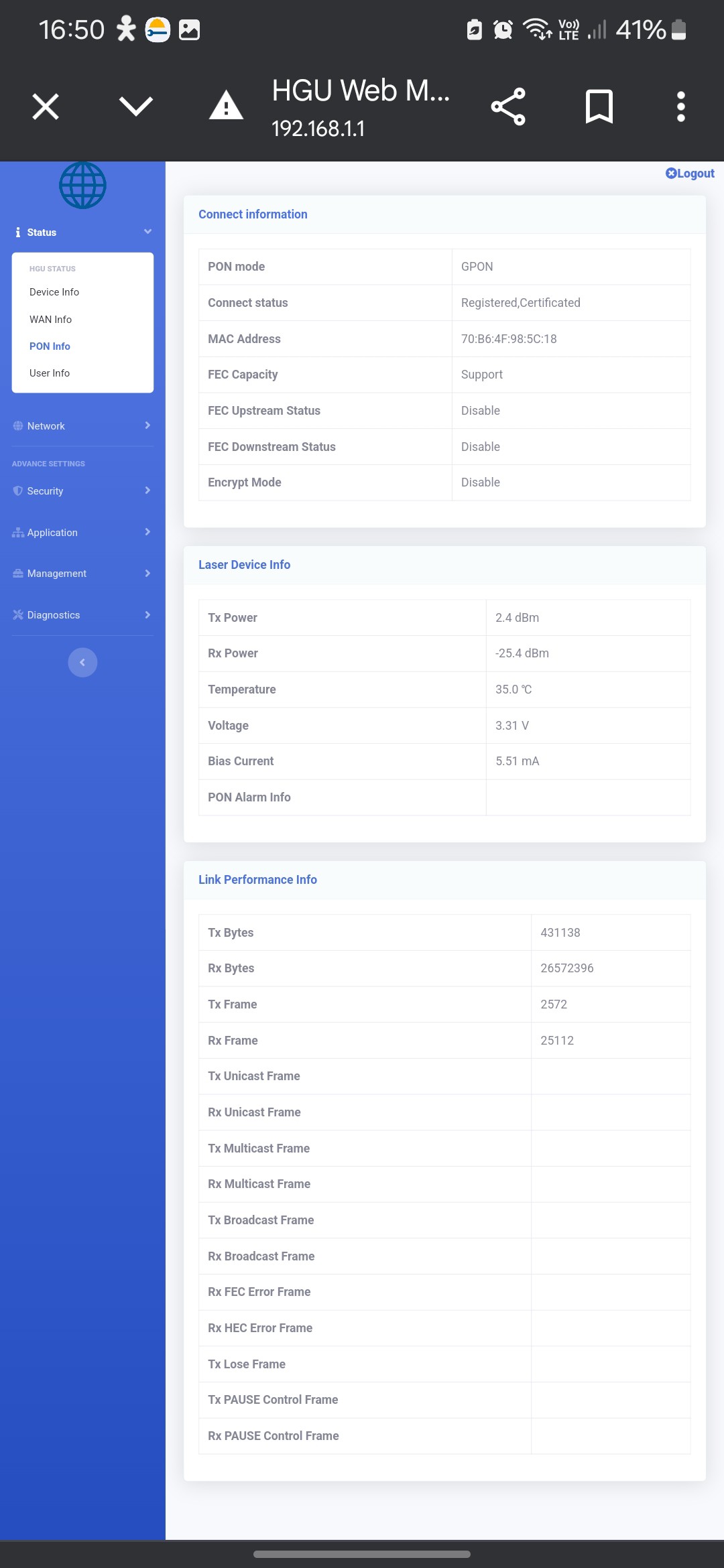Open WAN Info page
This screenshot has width=724, height=1568.
click(50, 320)
